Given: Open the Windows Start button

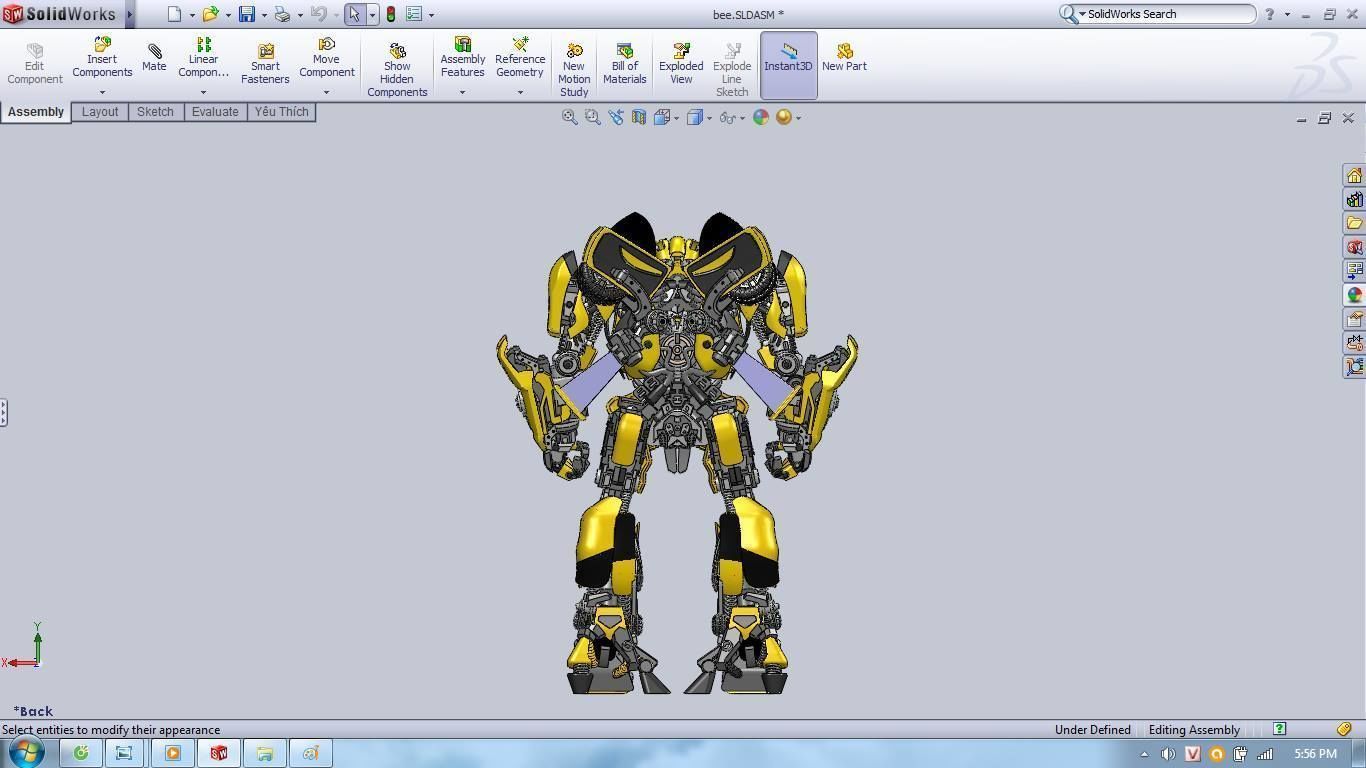Looking at the screenshot, I should pos(26,752).
